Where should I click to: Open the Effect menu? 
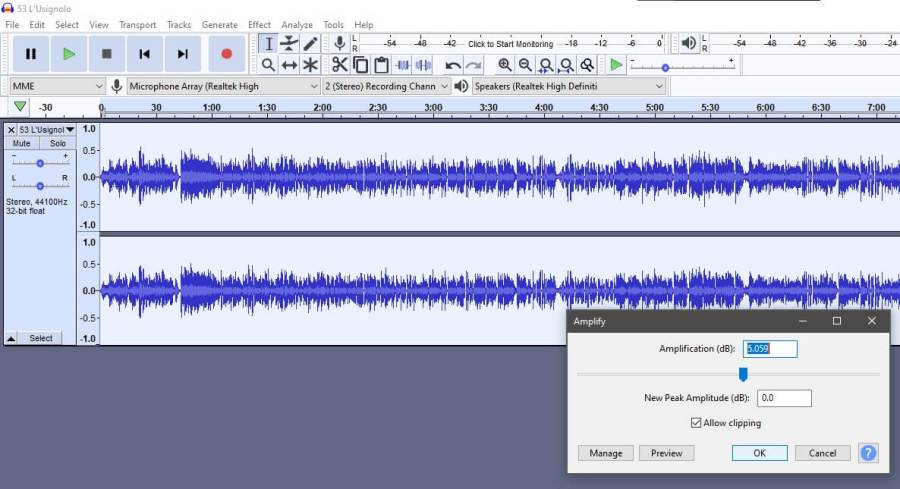[259, 25]
